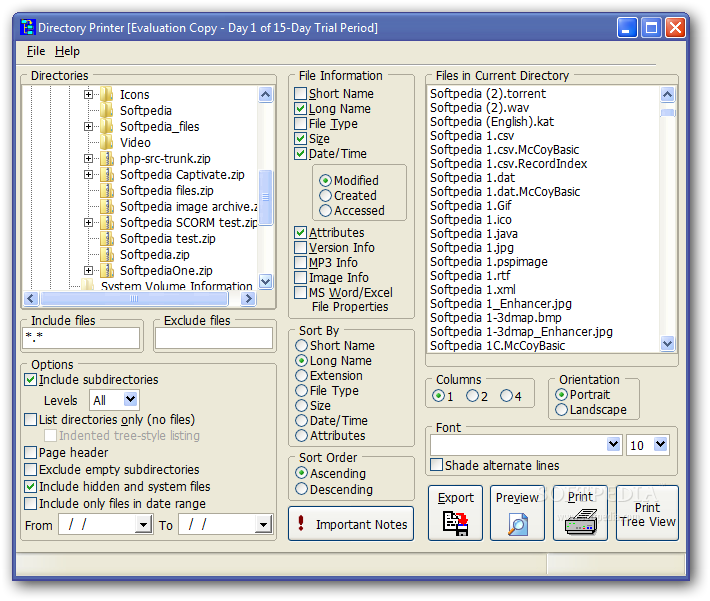Viewport: 710px width, 601px height.
Task: Click directories horizontal scrollbar right arrow
Action: click(248, 298)
